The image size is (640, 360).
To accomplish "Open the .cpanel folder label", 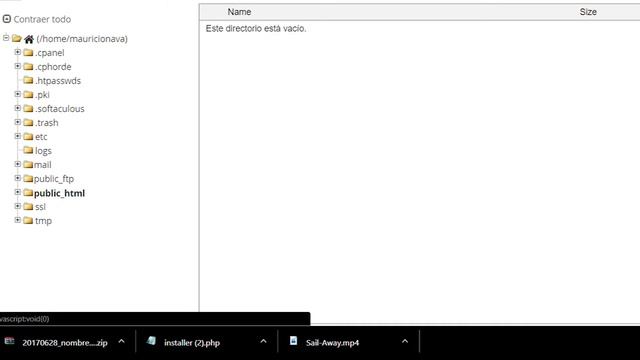I will pyautogui.click(x=50, y=53).
